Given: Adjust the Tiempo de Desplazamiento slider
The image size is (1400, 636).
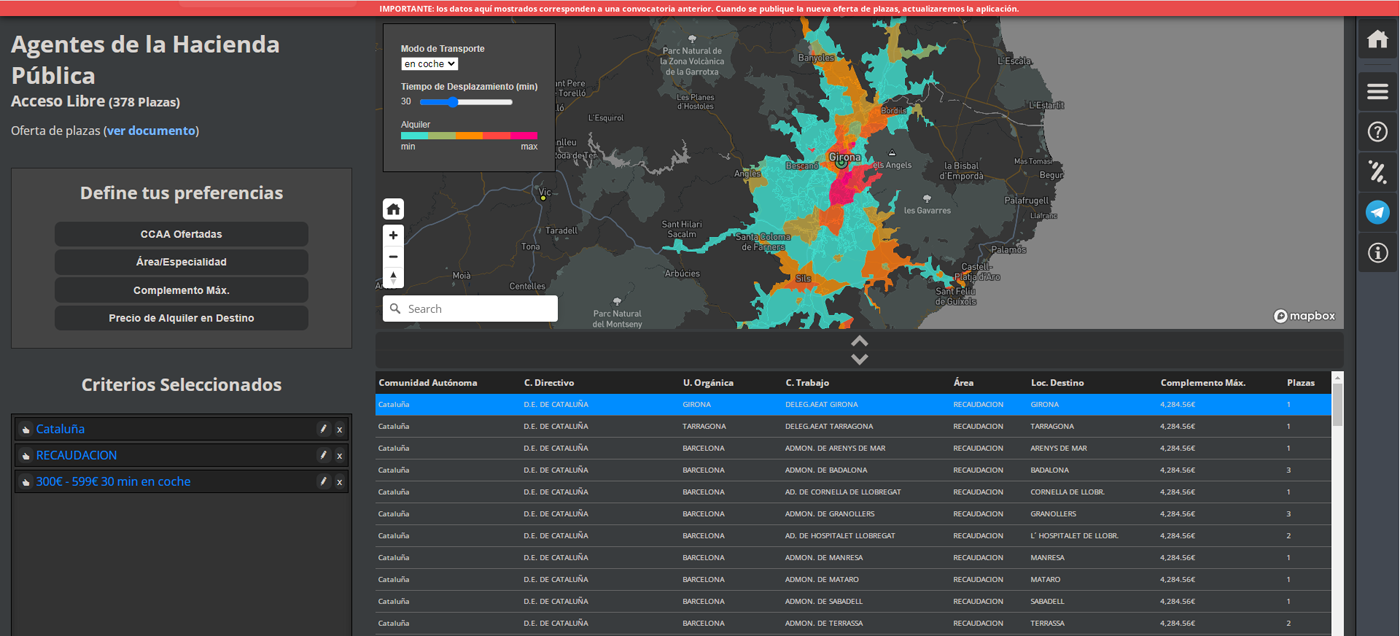Looking at the screenshot, I should (454, 102).
